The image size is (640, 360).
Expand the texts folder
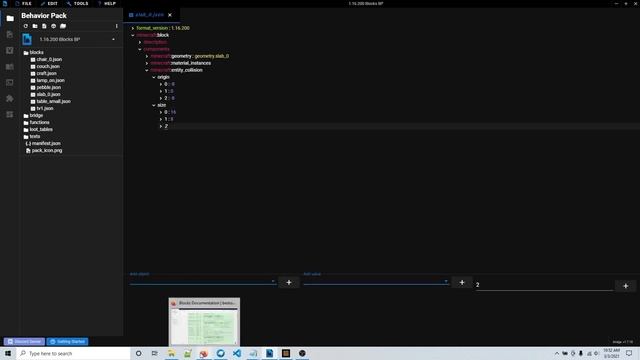point(32,136)
